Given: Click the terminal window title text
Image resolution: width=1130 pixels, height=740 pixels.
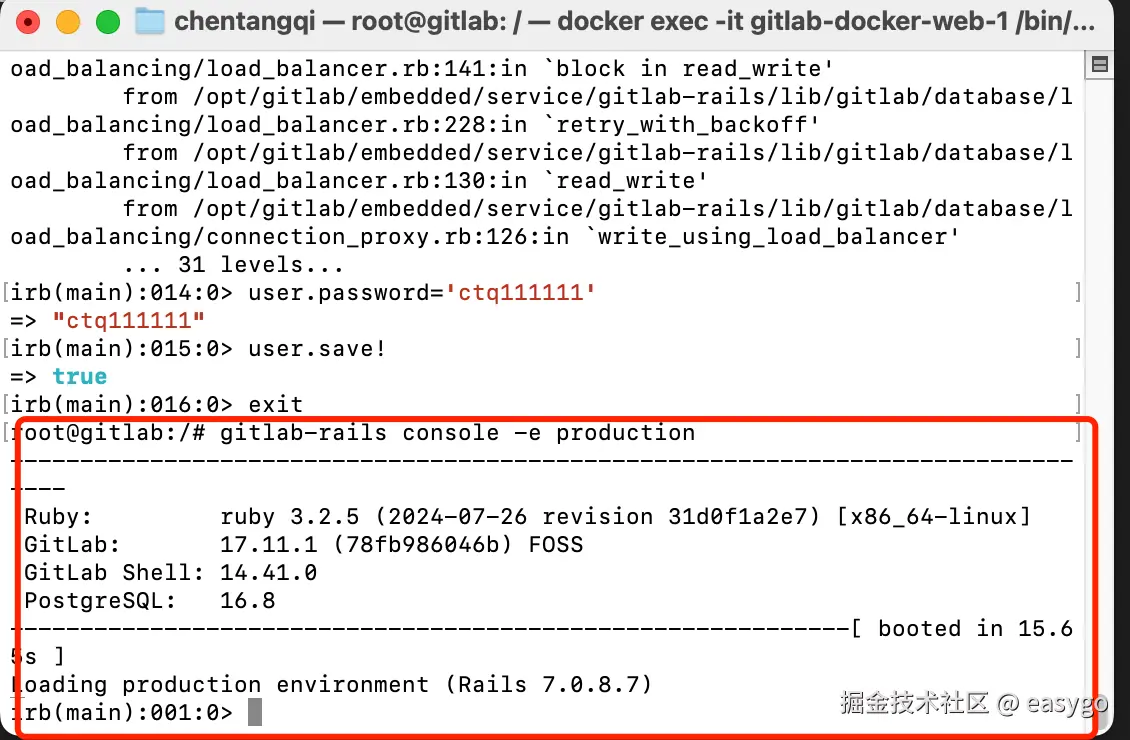Looking at the screenshot, I should pyautogui.click(x=634, y=21).
